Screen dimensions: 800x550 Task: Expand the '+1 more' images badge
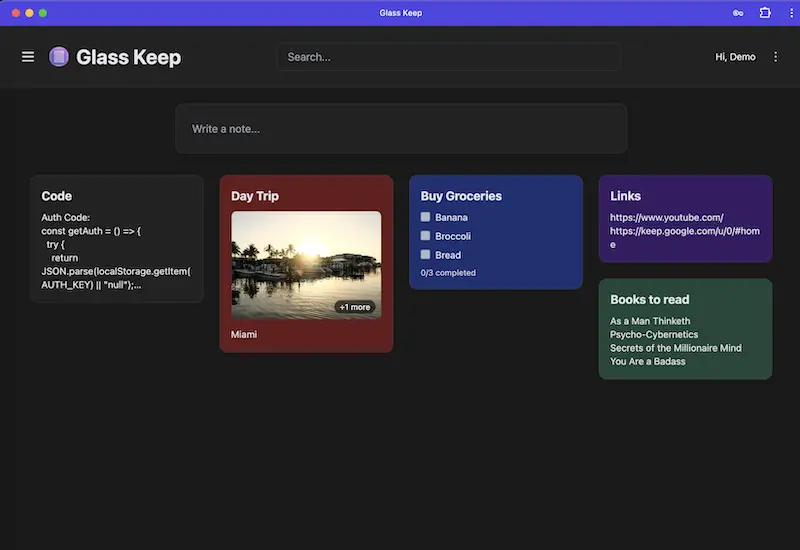pos(355,307)
